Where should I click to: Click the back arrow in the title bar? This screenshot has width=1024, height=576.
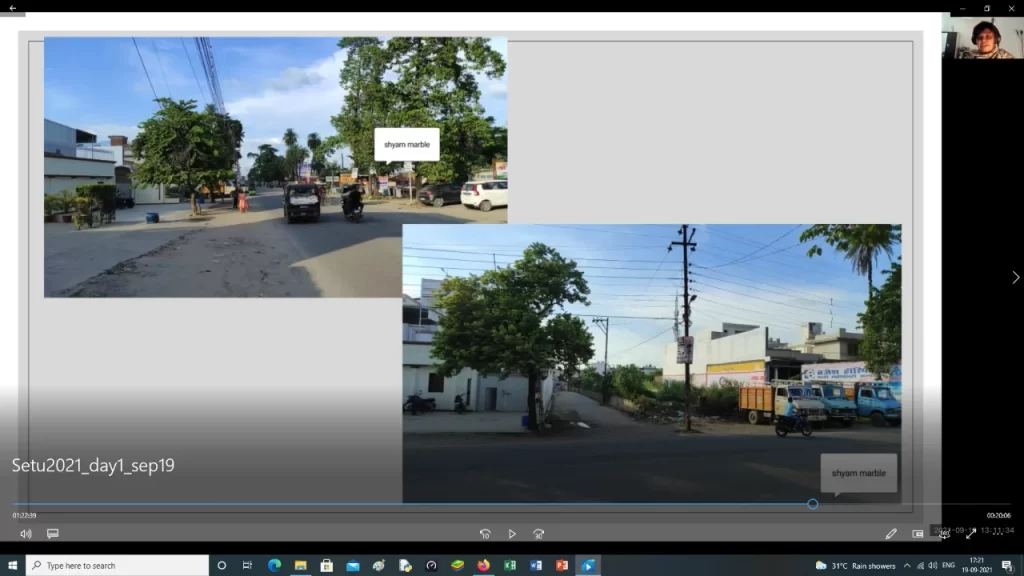point(13,7)
